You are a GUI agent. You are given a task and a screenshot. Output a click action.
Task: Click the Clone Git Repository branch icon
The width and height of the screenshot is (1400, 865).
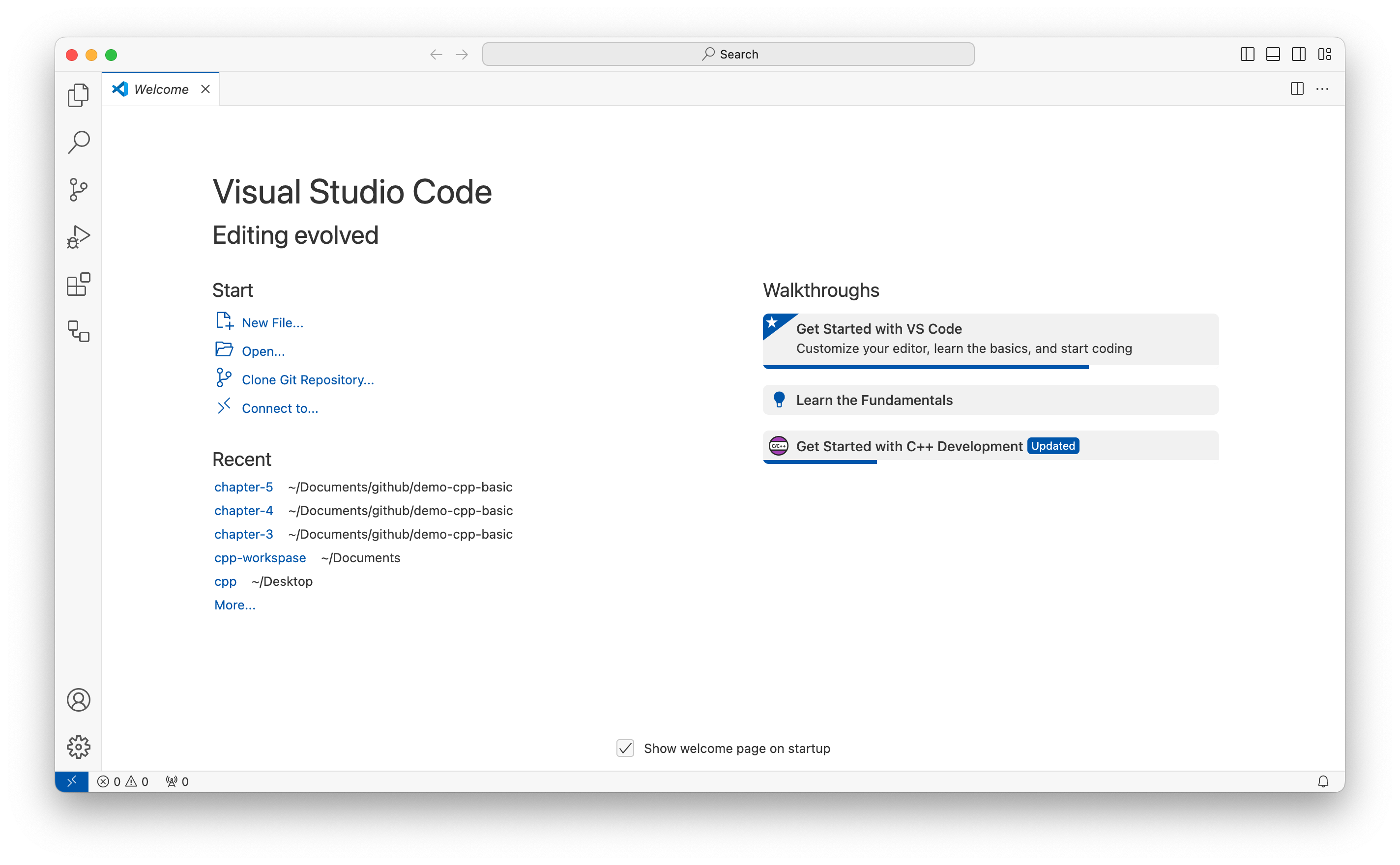(224, 377)
